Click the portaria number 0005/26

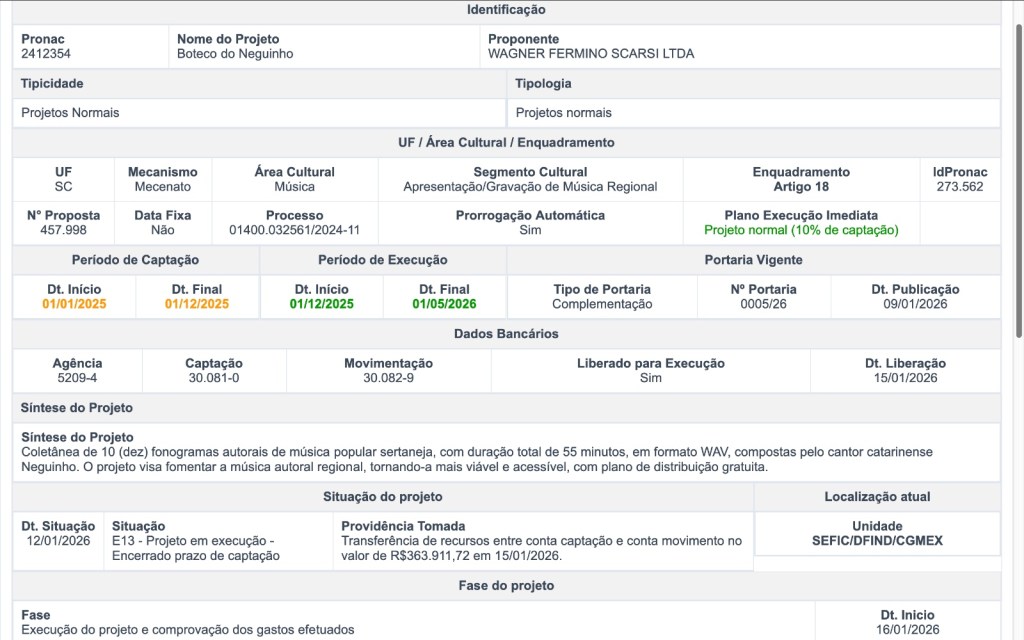tap(764, 304)
